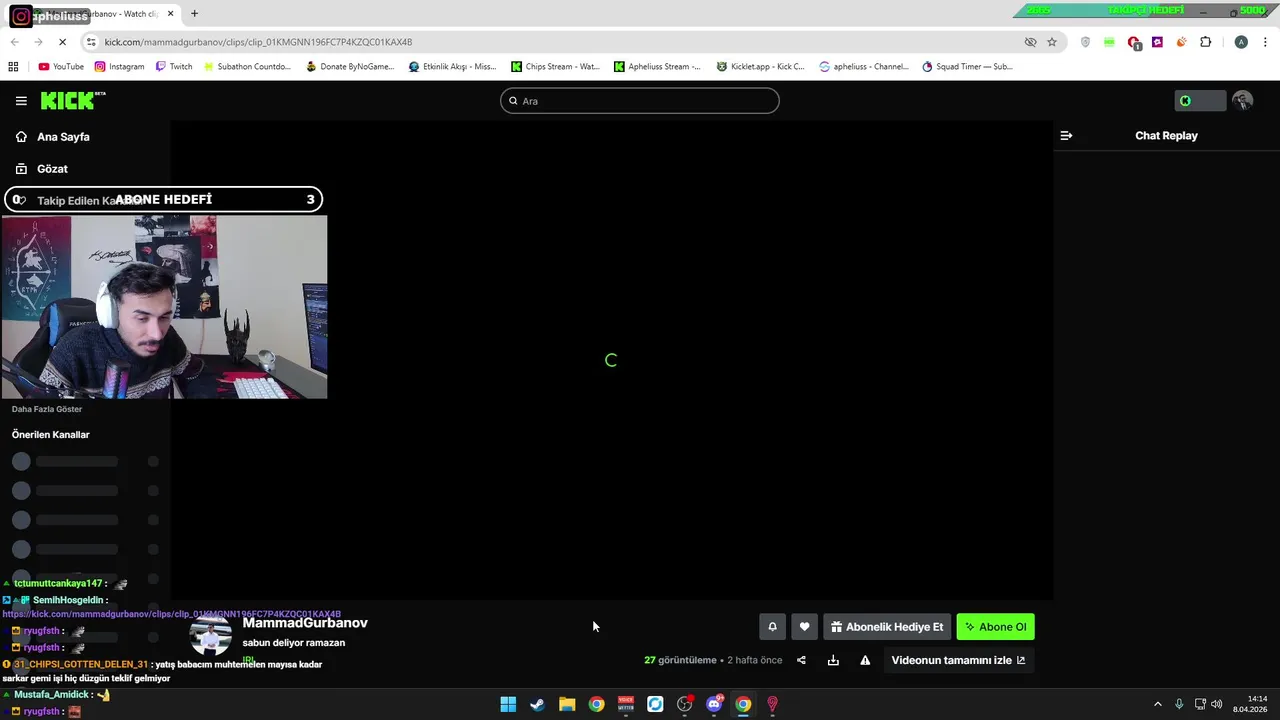Open the orange extension icon

tap(1181, 42)
